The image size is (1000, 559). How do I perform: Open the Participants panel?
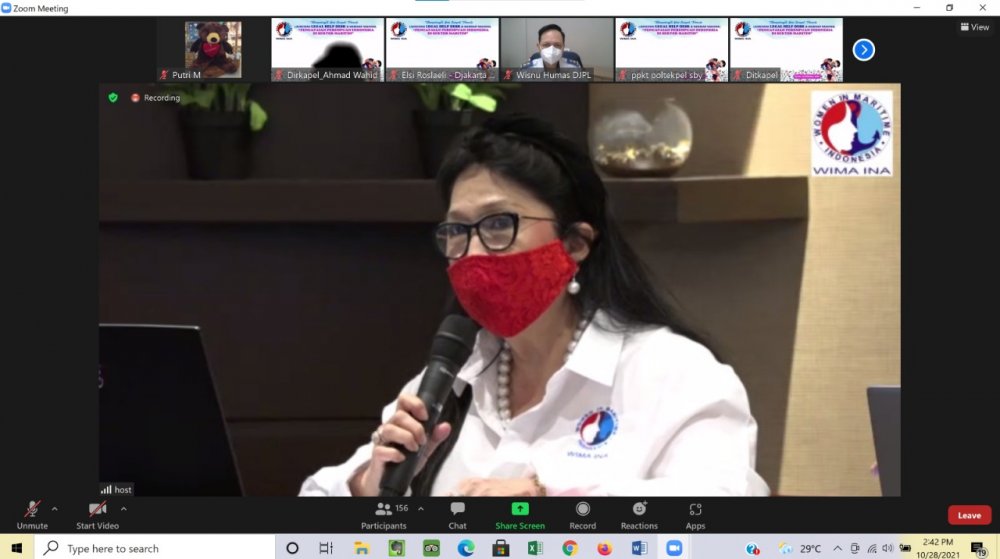click(x=383, y=515)
